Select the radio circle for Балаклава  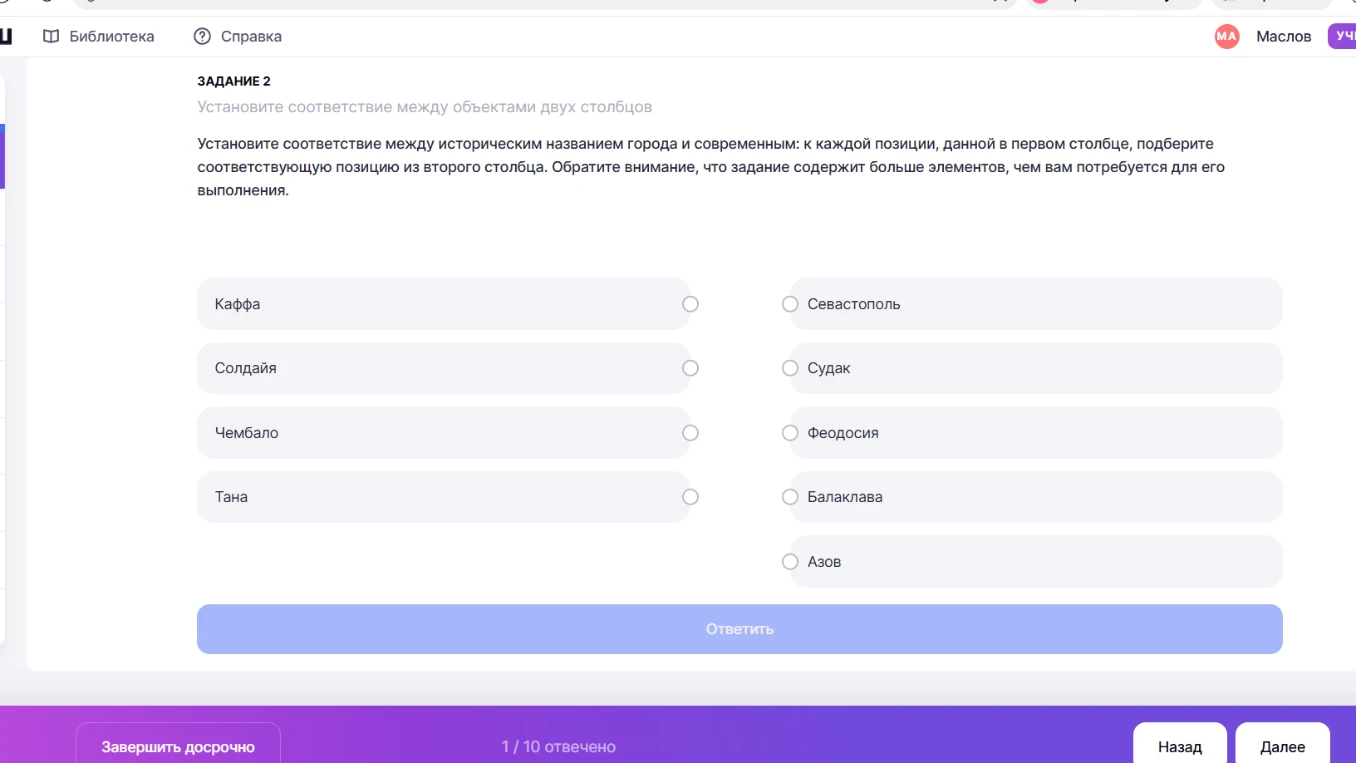790,497
